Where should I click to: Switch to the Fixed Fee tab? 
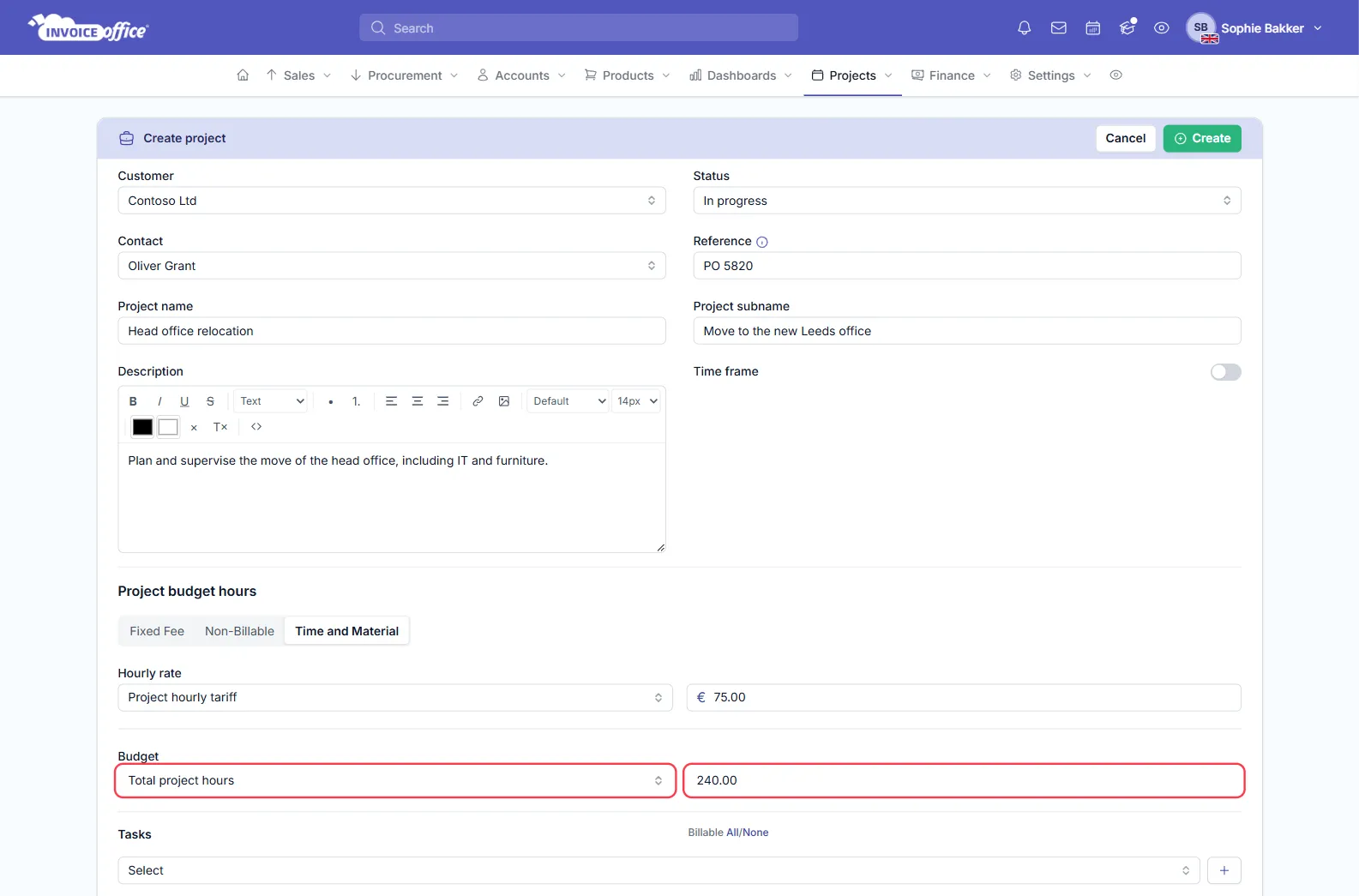[157, 631]
